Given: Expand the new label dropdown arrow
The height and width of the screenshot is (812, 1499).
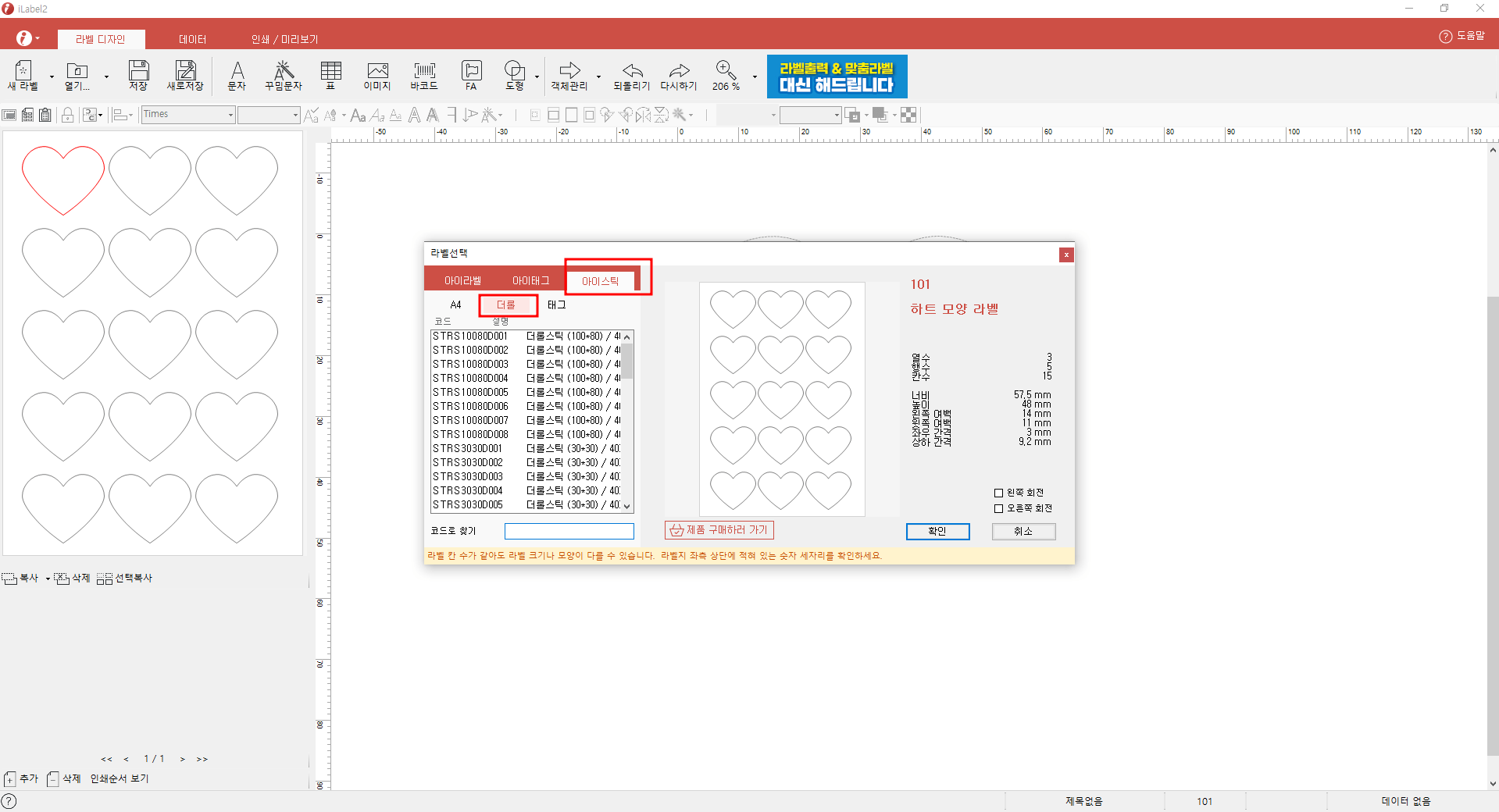Looking at the screenshot, I should [x=52, y=77].
